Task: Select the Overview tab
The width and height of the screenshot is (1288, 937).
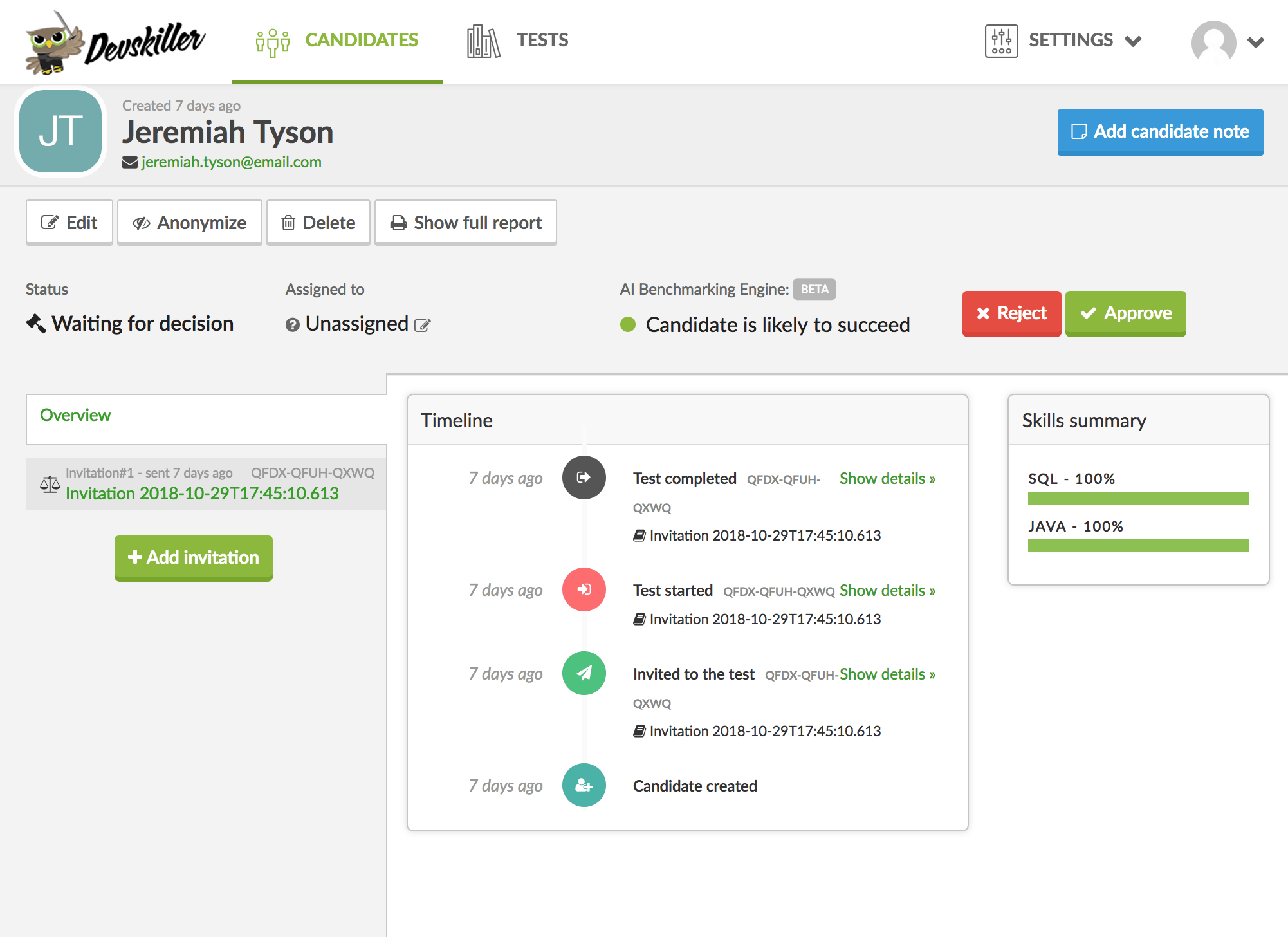Action: (x=75, y=415)
